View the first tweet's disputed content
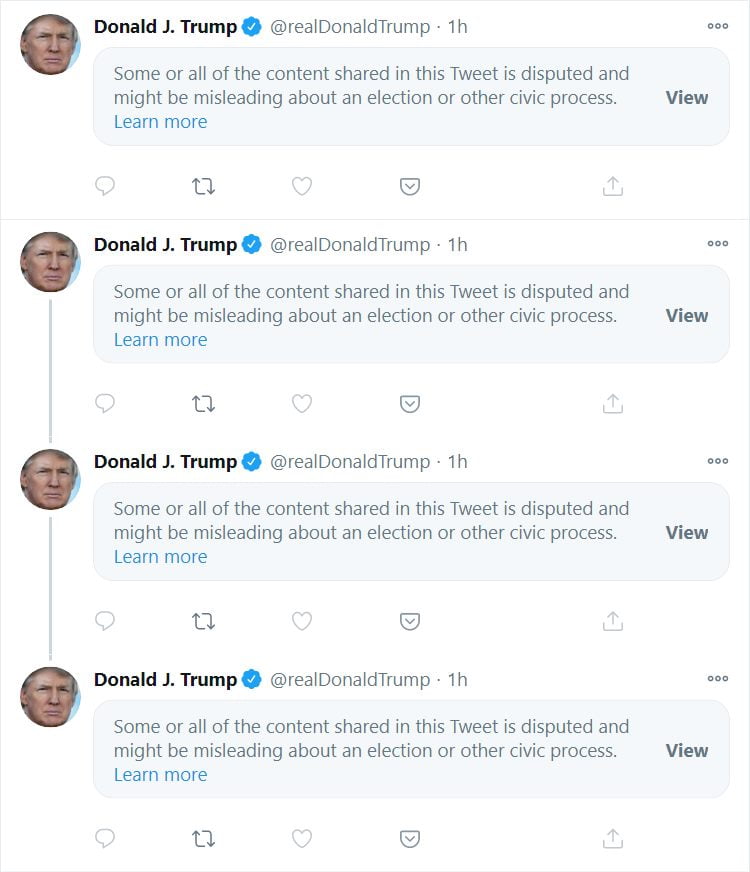This screenshot has height=872, width=750. pos(686,98)
